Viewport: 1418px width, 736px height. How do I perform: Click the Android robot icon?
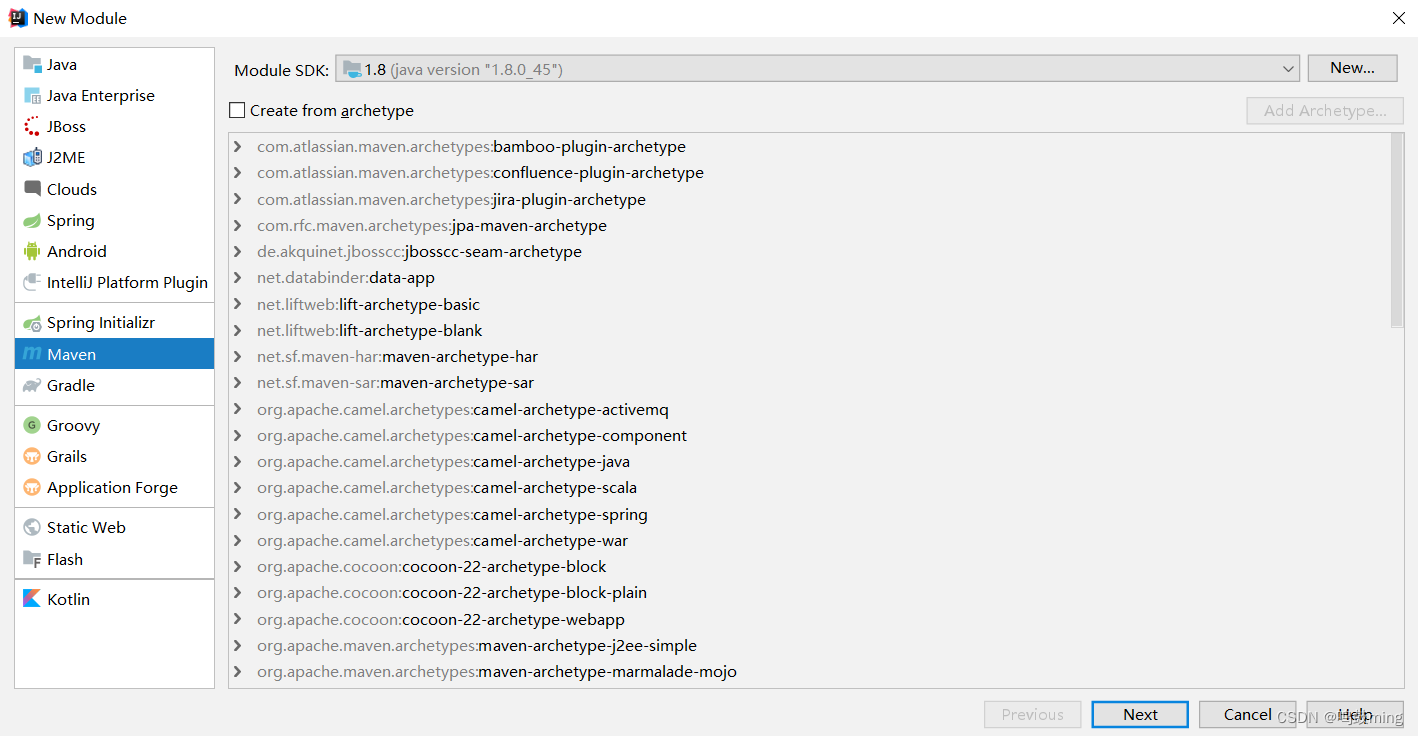click(x=32, y=252)
